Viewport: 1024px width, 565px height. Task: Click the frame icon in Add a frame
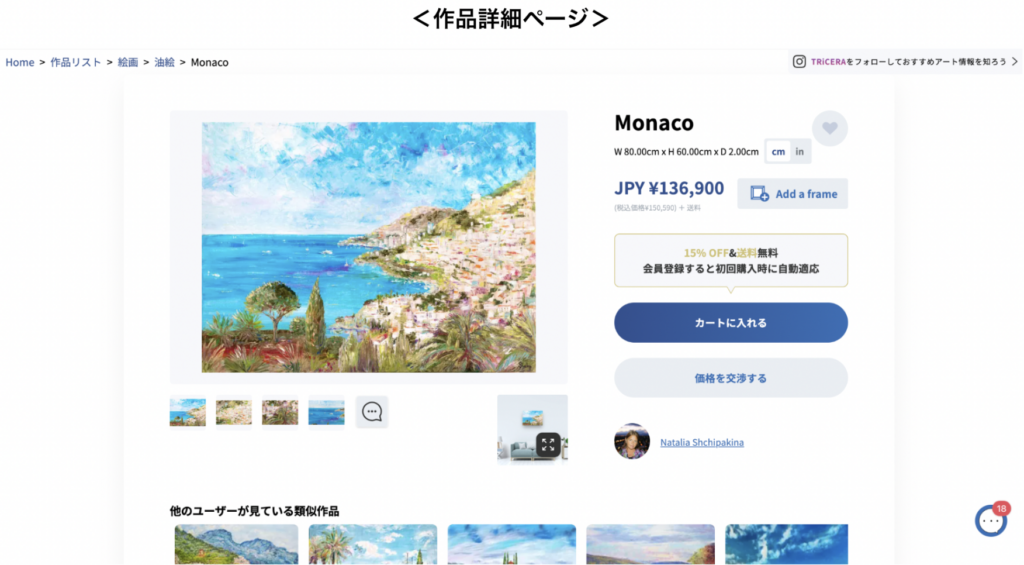[x=759, y=194]
